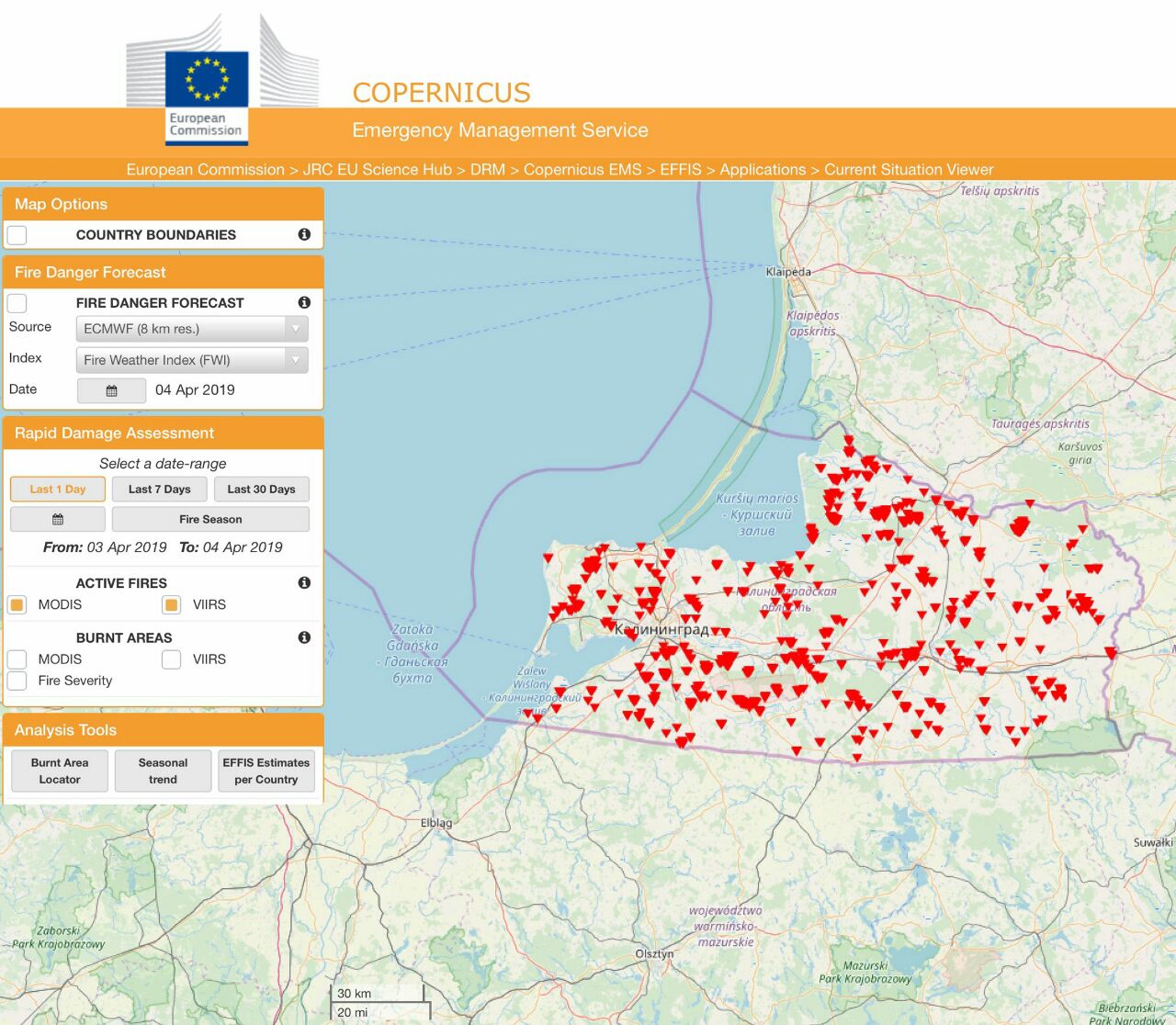Check MODIS under Burnt Areas
Viewport: 1176px width, 1025px height.
17,659
